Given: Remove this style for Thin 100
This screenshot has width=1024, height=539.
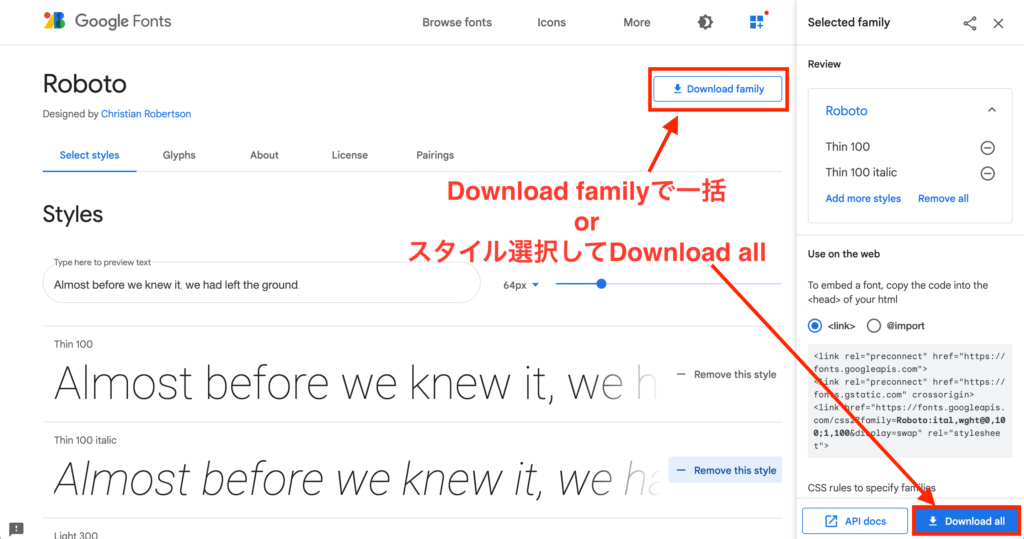Looking at the screenshot, I should pyautogui.click(x=726, y=374).
